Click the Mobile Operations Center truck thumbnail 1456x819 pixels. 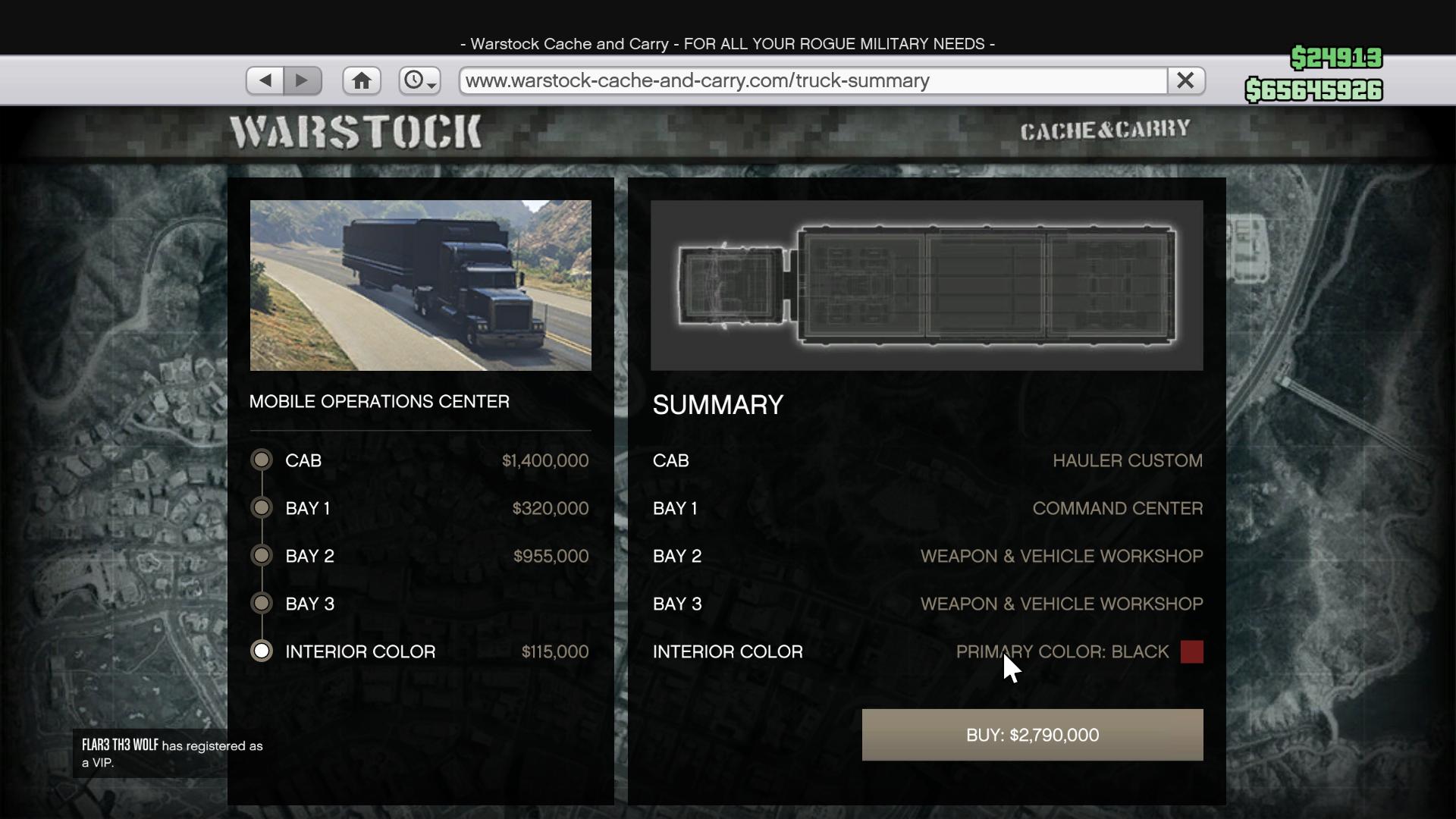420,285
